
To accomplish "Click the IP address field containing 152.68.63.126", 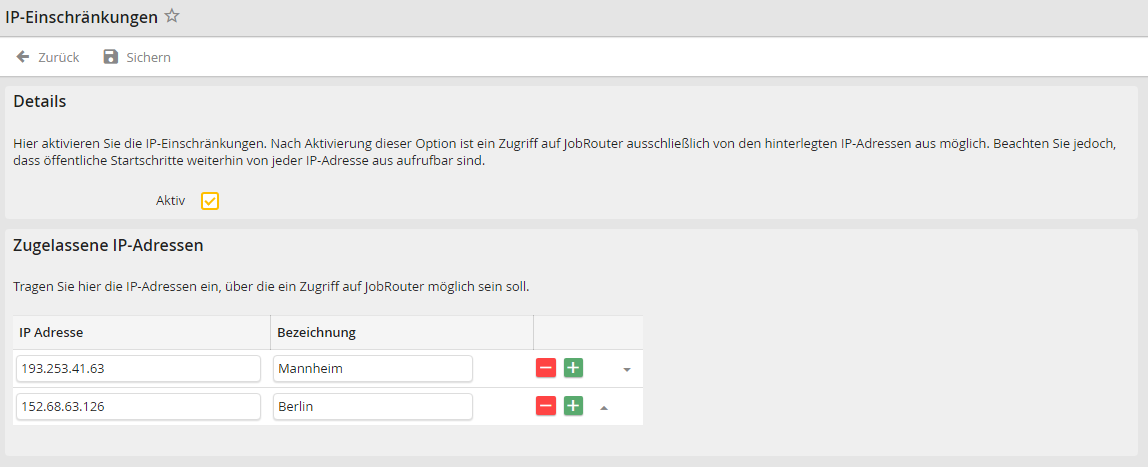I will 138,406.
